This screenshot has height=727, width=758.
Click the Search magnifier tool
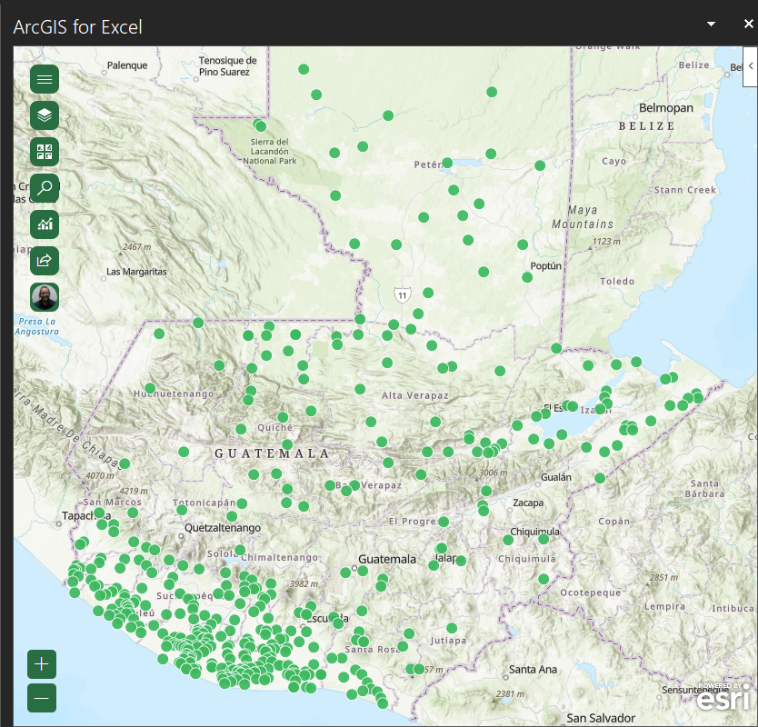44,188
